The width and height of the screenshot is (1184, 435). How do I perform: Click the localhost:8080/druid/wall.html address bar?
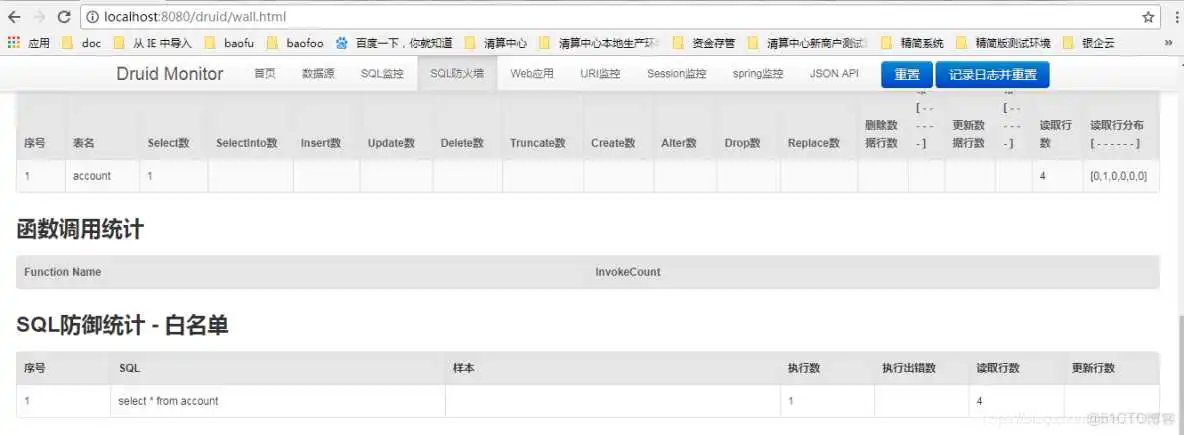619,17
